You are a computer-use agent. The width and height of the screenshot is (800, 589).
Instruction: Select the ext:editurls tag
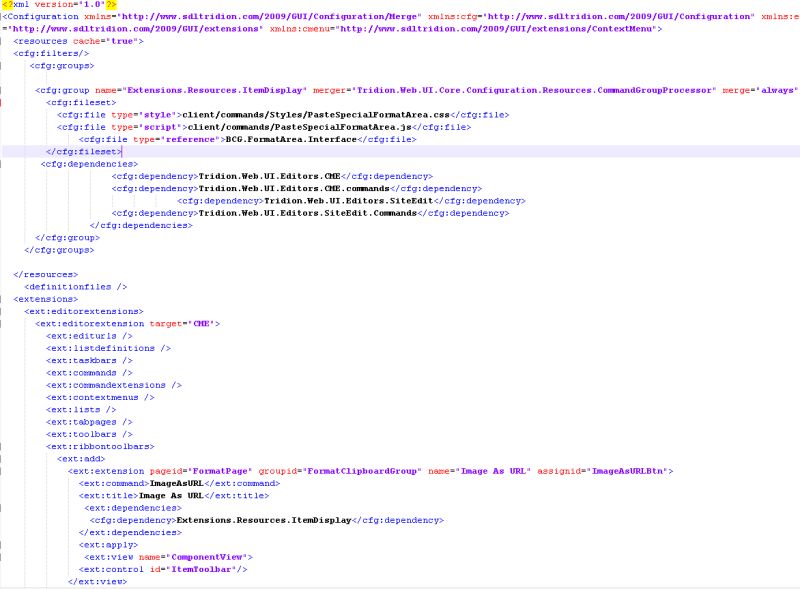tap(89, 336)
